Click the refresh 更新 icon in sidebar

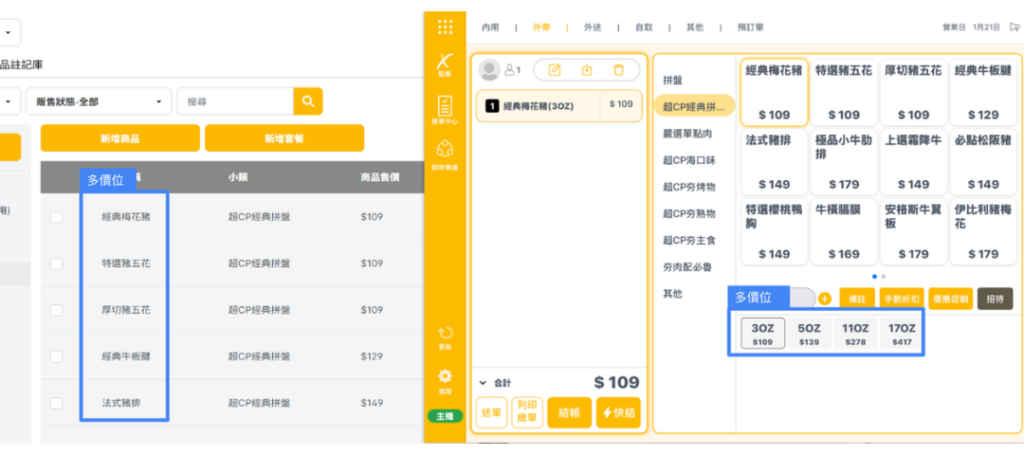pyautogui.click(x=445, y=337)
